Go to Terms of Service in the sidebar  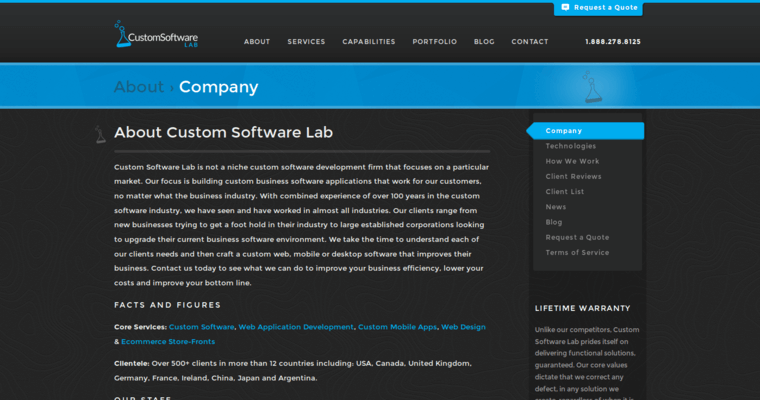pyautogui.click(x=577, y=252)
